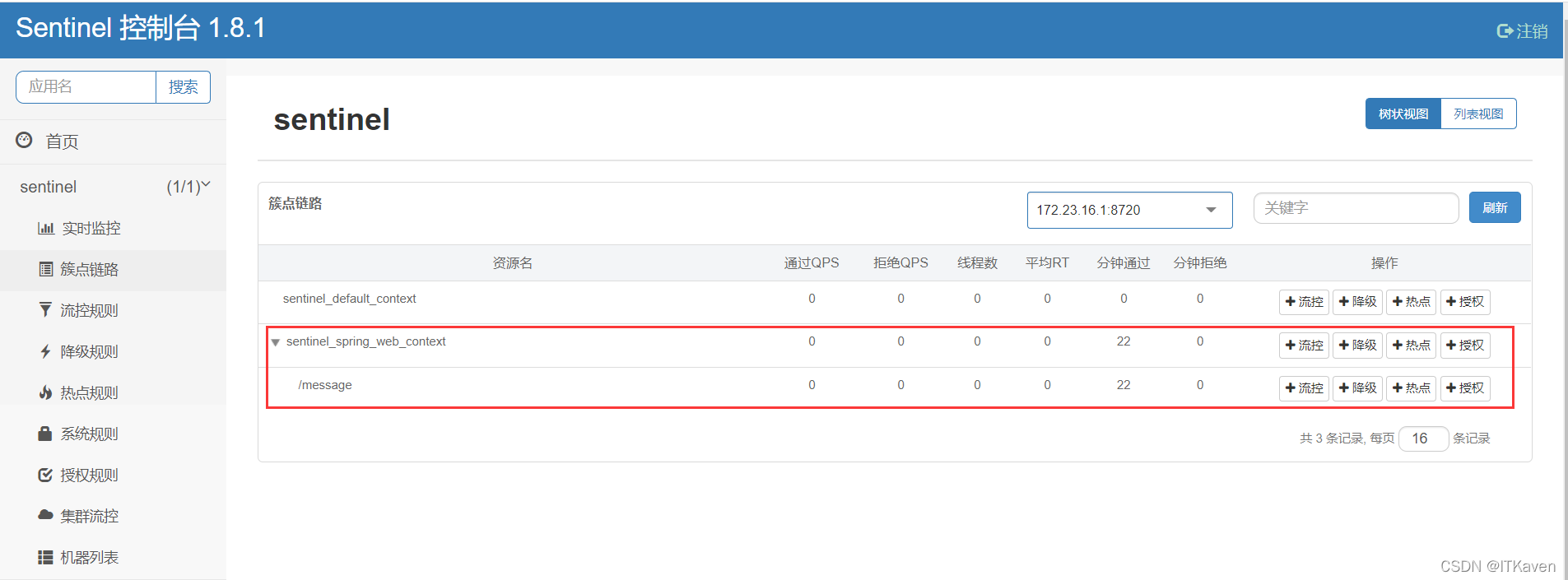Collapse the sentinel_spring_web_context tree node triangle
1568x580 pixels.
pyautogui.click(x=276, y=342)
